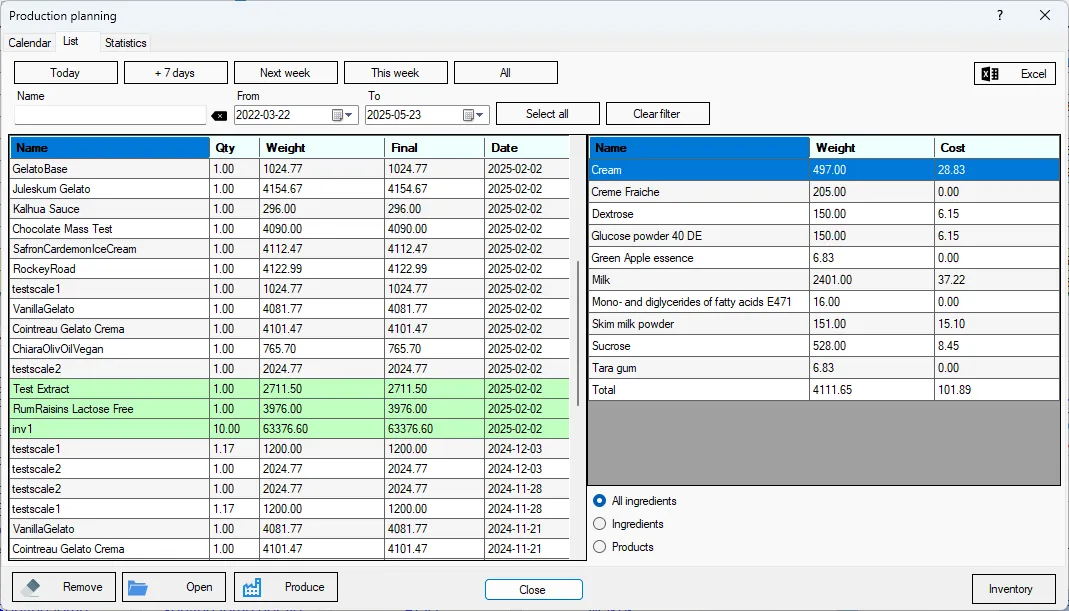Click the Open button with folder icon
The height and width of the screenshot is (611, 1069).
point(174,587)
